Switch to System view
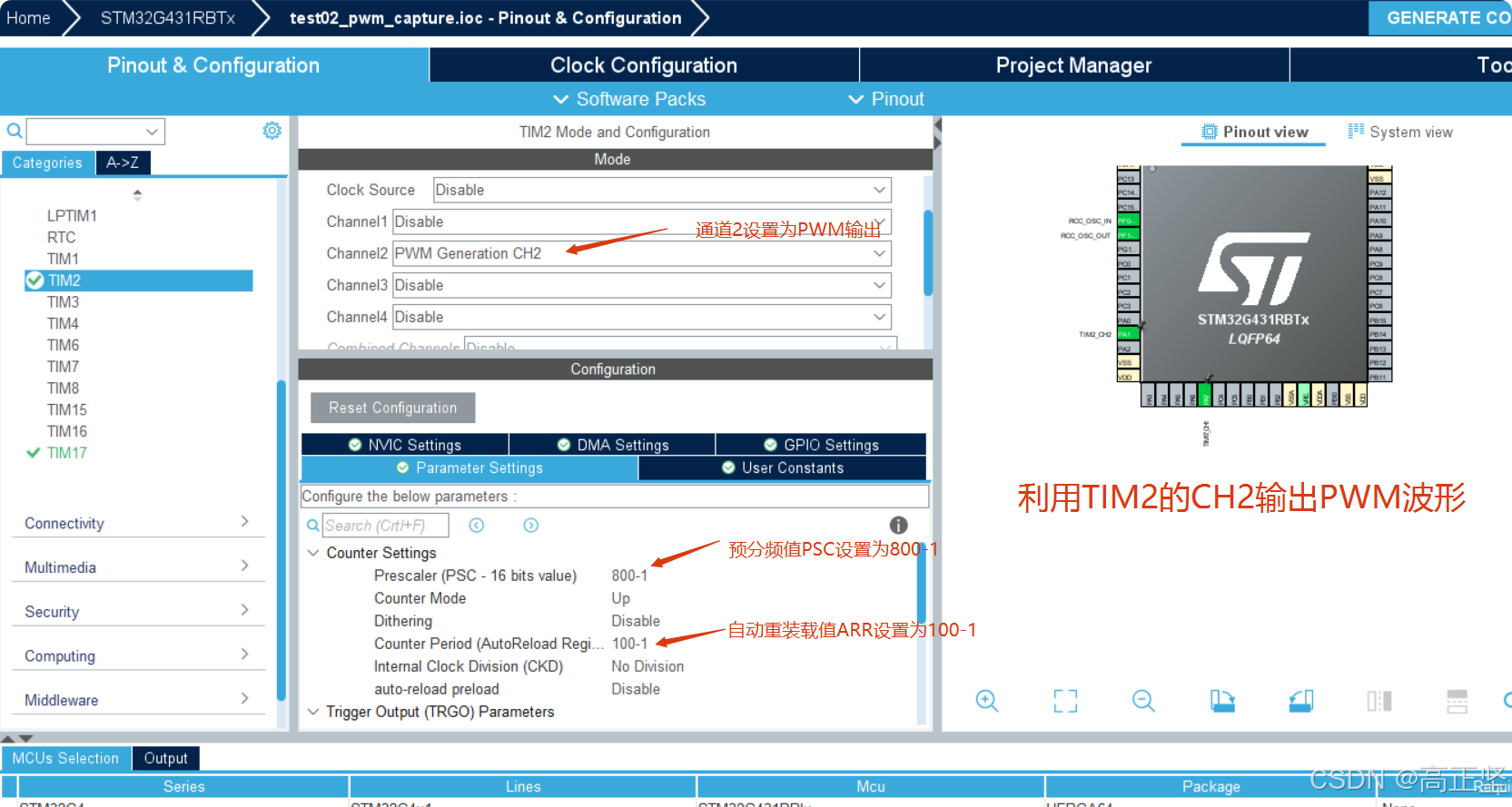This screenshot has width=1512, height=807. click(1400, 132)
